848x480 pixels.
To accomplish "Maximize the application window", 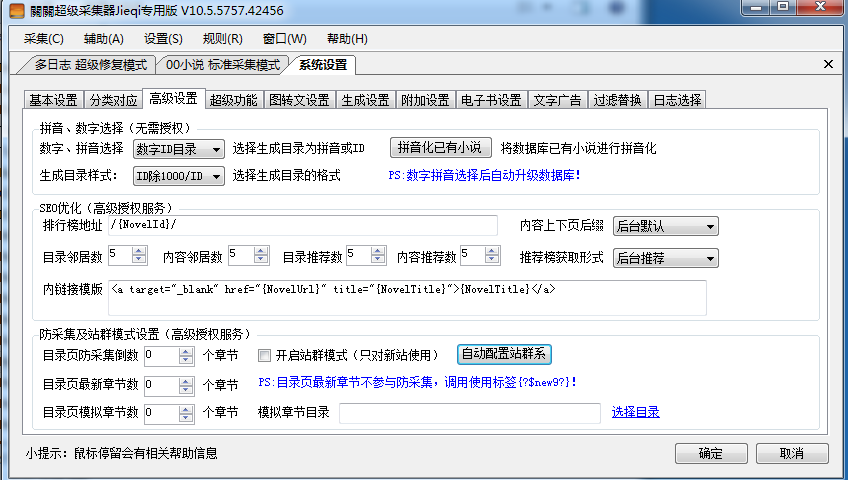I will pos(783,7).
